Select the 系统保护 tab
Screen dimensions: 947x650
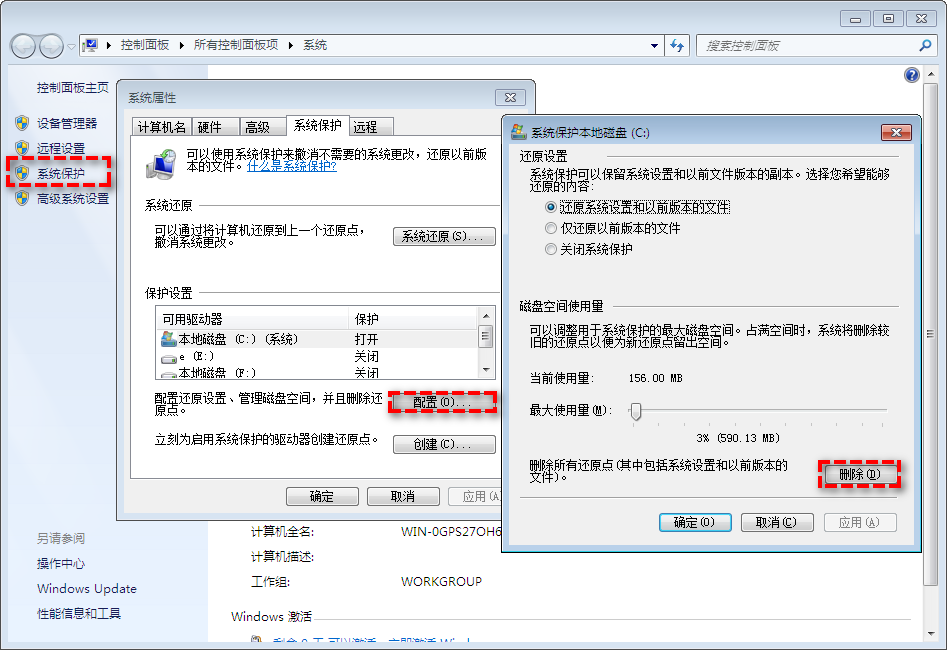(x=318, y=125)
